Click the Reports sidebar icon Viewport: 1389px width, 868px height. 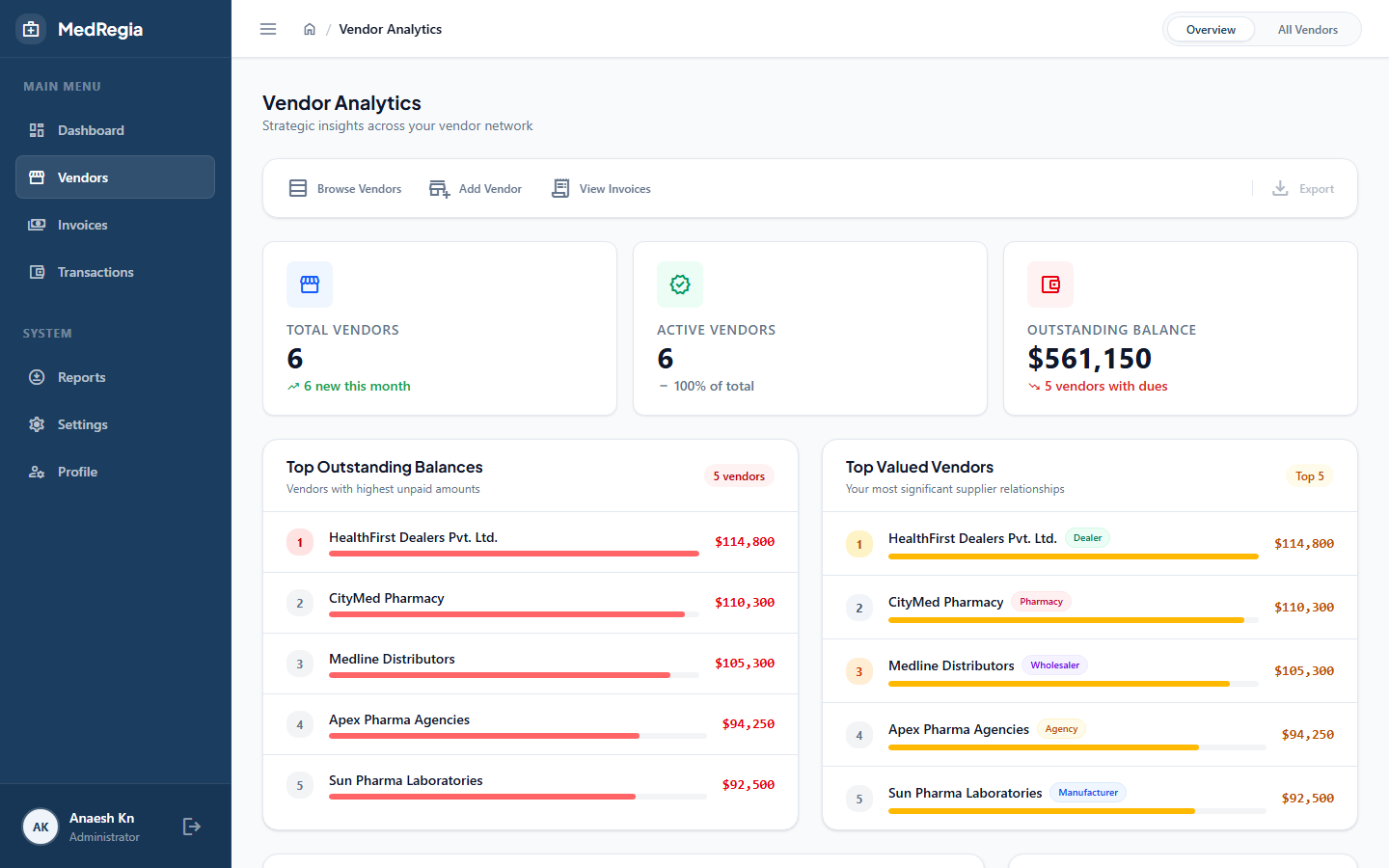pos(37,377)
